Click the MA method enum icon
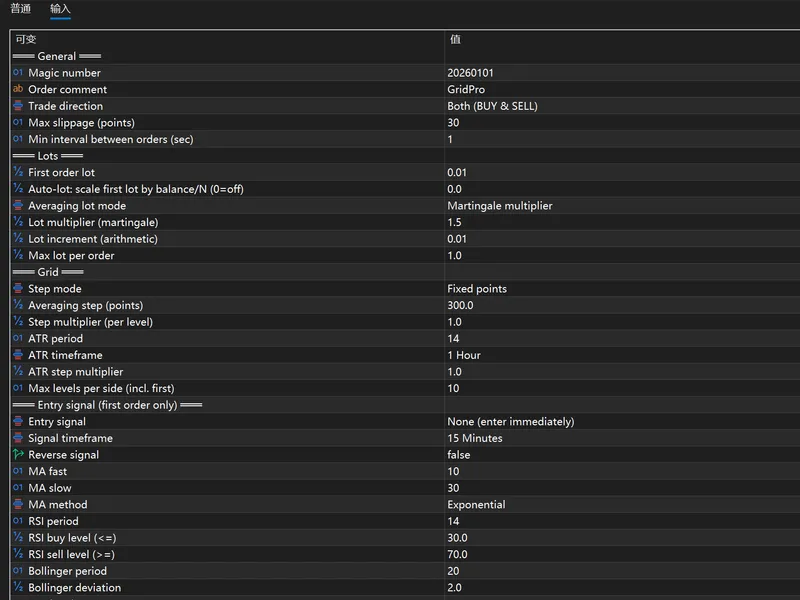 click(x=18, y=504)
